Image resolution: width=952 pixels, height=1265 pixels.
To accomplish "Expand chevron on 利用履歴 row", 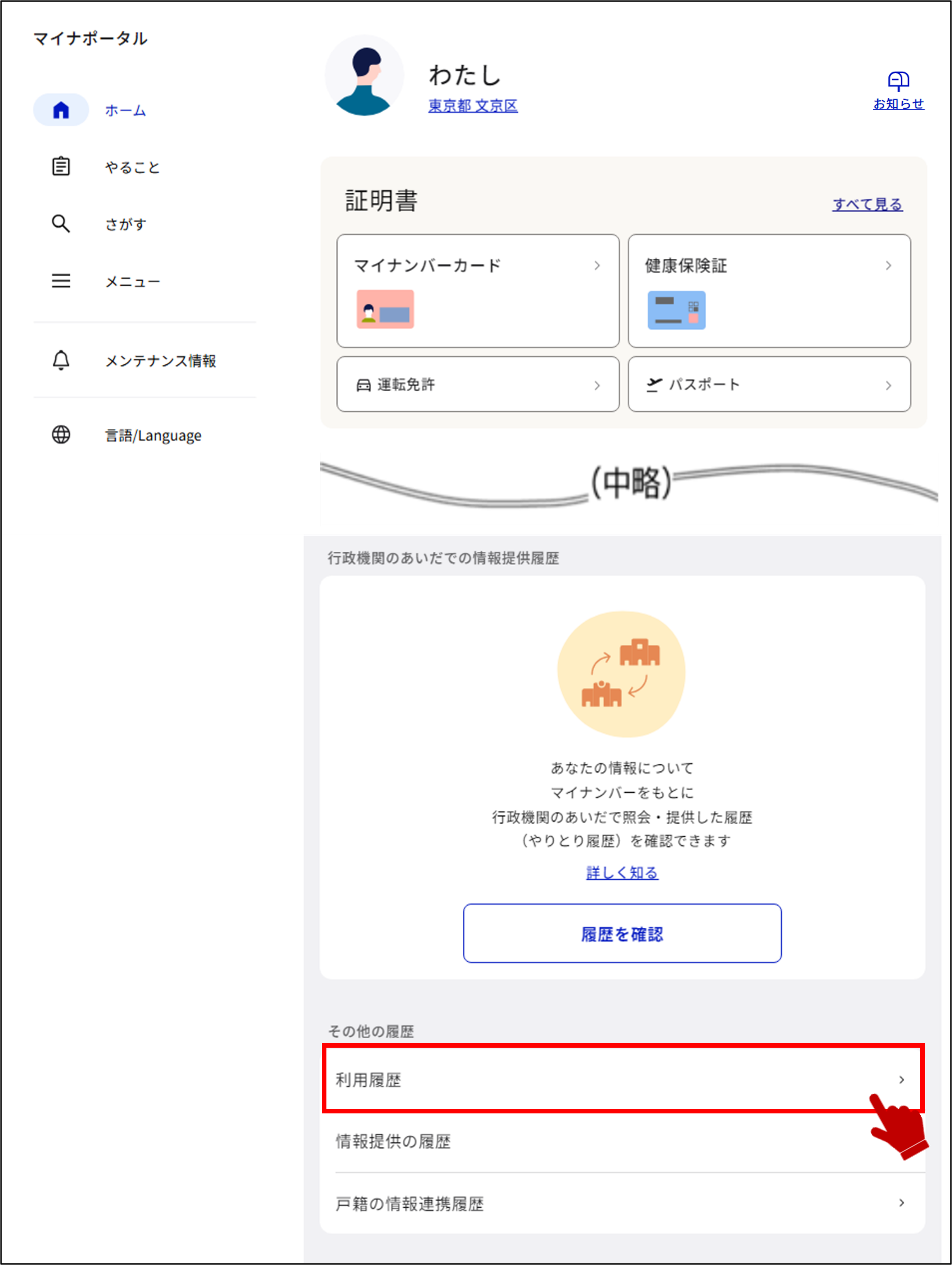I will [x=901, y=1080].
